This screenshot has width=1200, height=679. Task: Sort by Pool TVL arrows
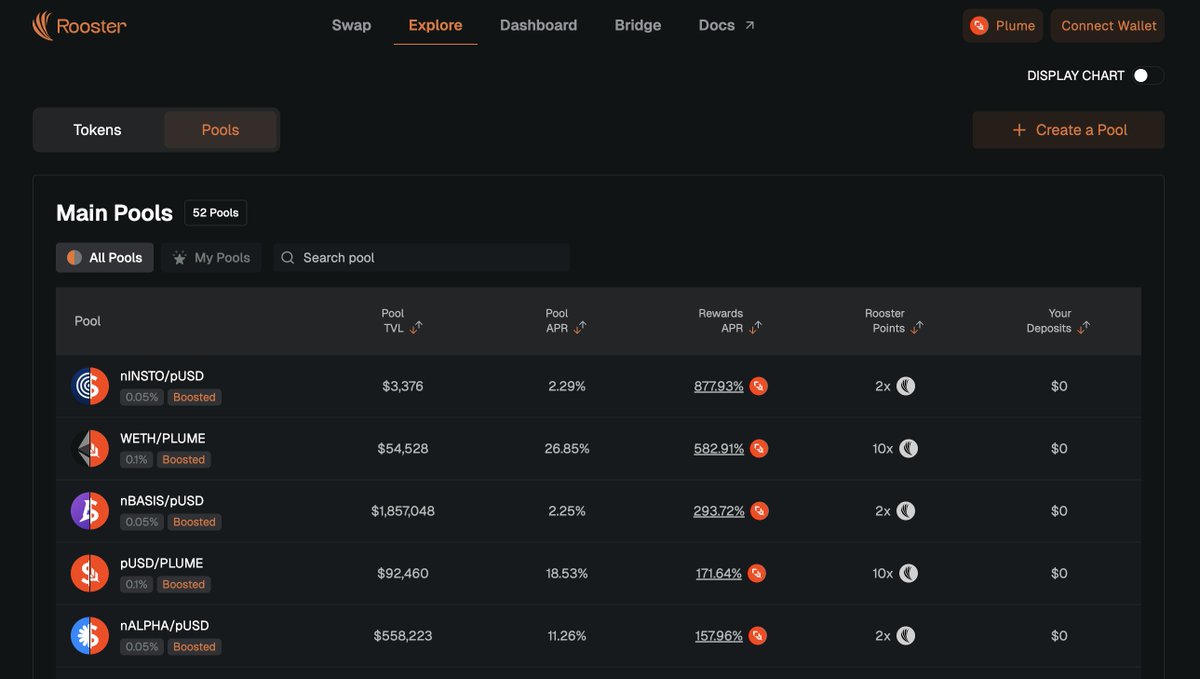[x=416, y=327]
